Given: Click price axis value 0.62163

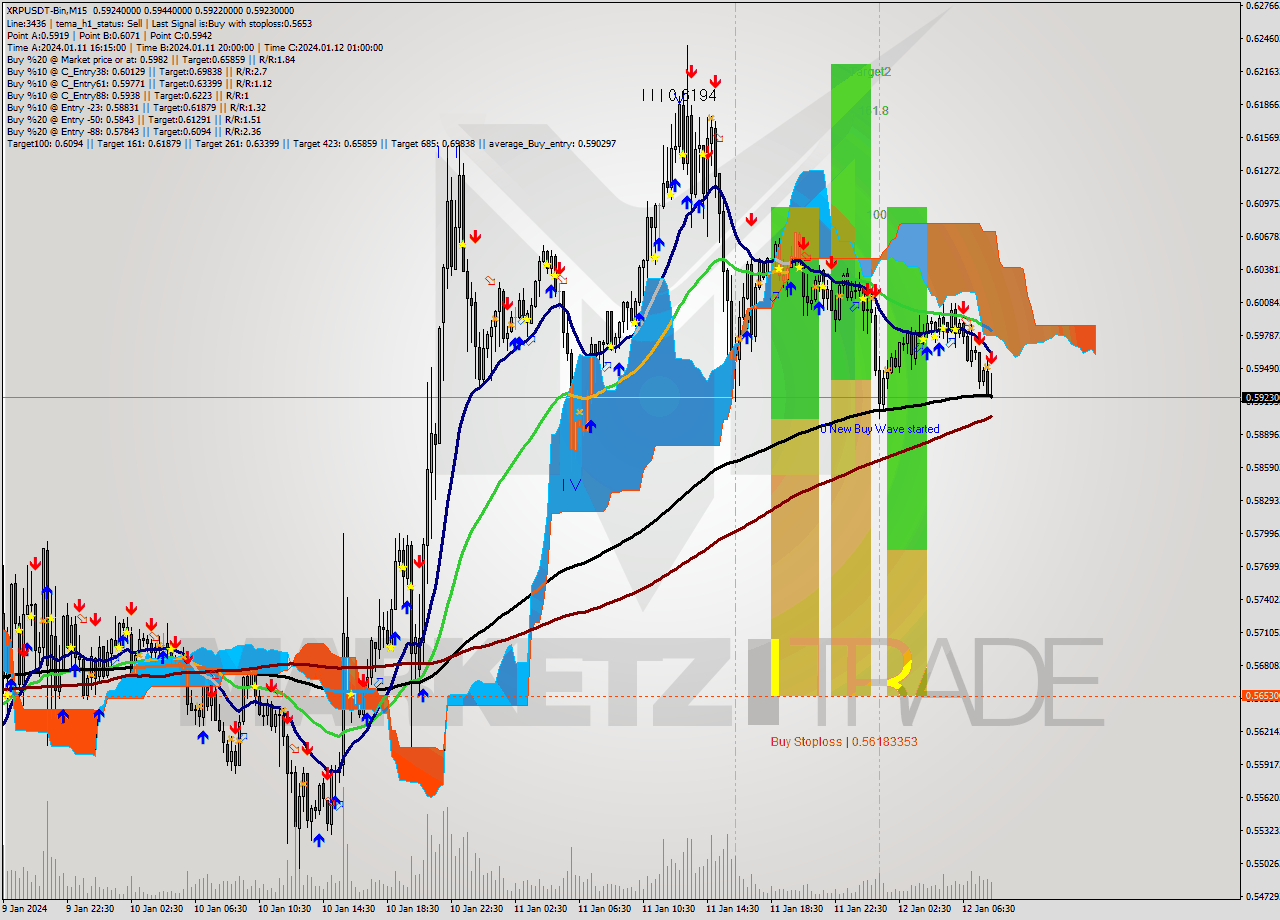Looking at the screenshot, I should click(x=1262, y=72).
